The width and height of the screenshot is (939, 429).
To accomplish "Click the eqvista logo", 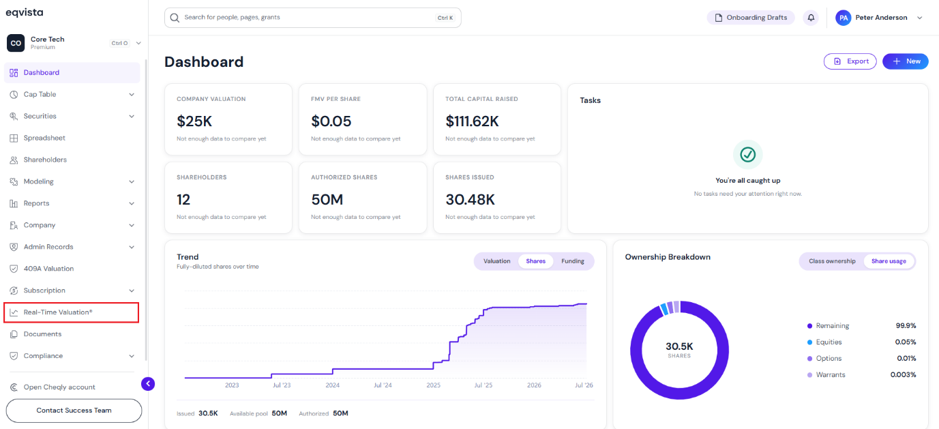I will tap(24, 13).
